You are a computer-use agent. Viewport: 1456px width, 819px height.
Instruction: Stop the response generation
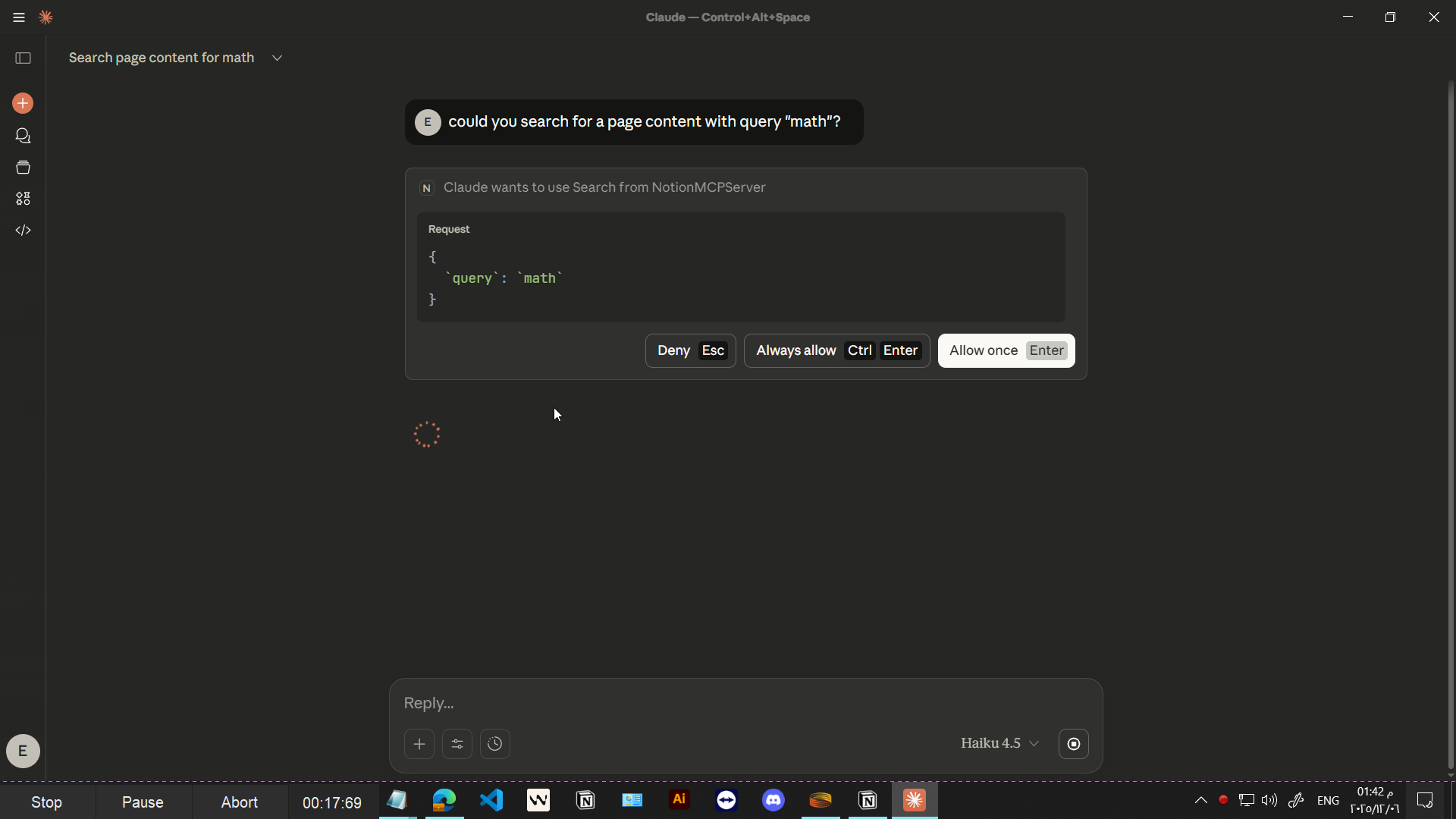tap(1074, 744)
